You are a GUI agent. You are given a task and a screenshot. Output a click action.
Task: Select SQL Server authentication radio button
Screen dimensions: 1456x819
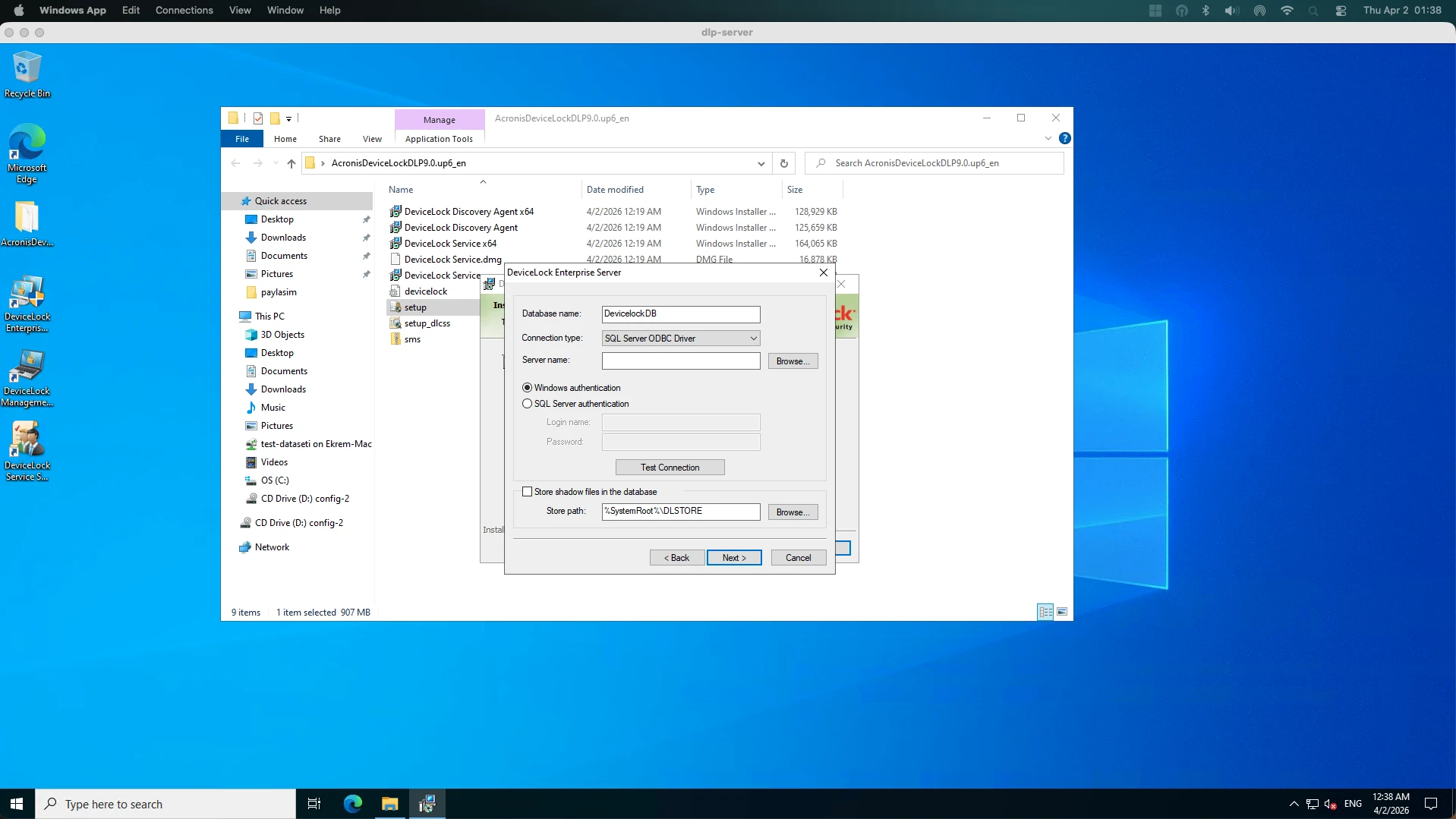click(x=527, y=404)
